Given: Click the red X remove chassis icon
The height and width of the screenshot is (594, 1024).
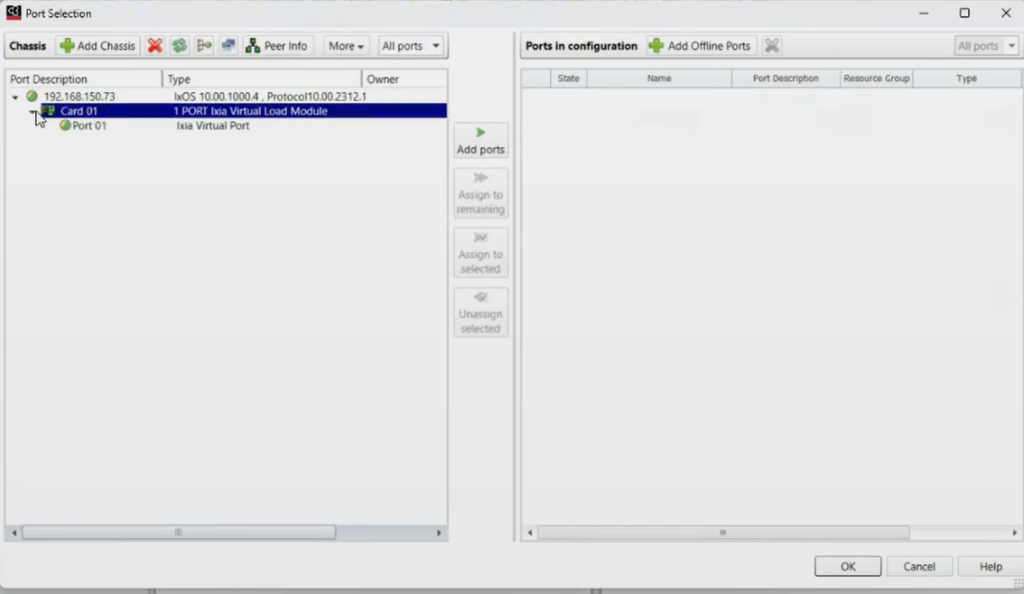Looking at the screenshot, I should pyautogui.click(x=155, y=46).
